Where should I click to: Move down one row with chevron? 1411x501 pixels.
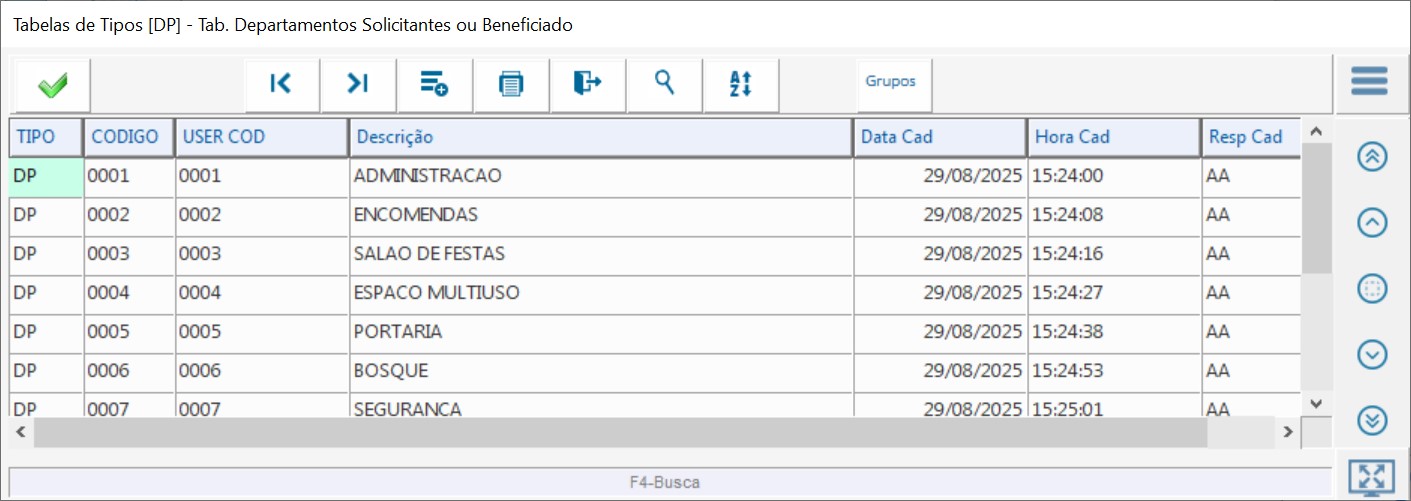[x=1372, y=353]
